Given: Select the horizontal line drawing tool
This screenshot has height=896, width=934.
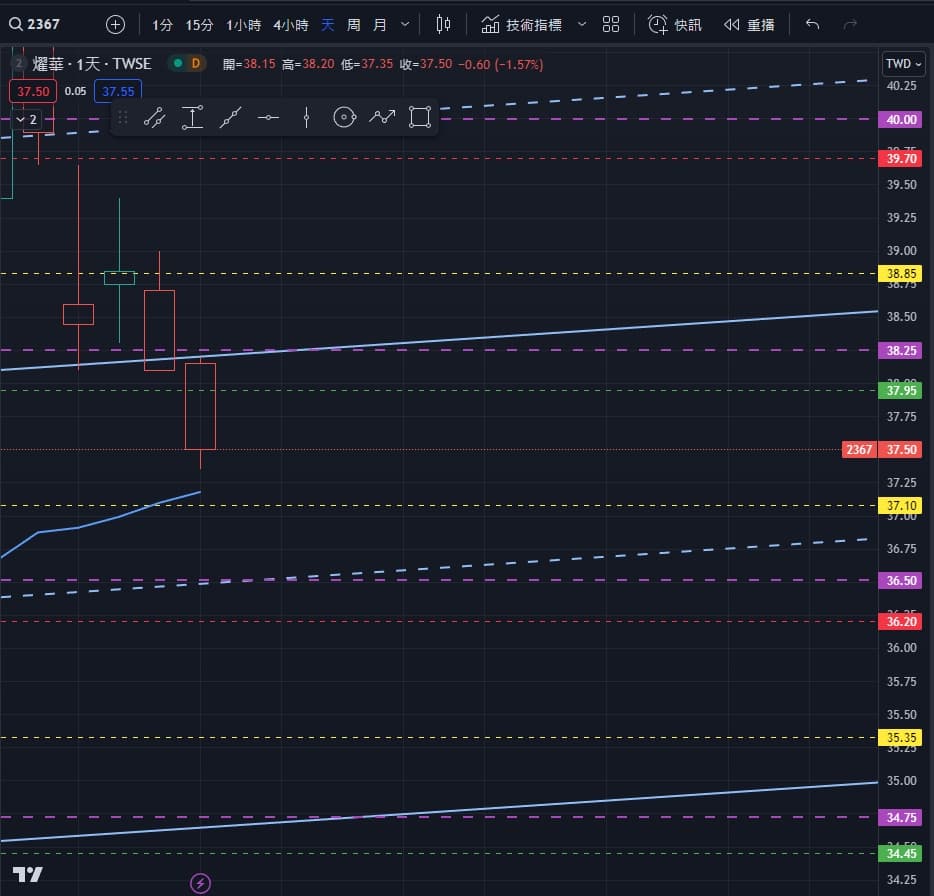Looking at the screenshot, I should (x=268, y=118).
